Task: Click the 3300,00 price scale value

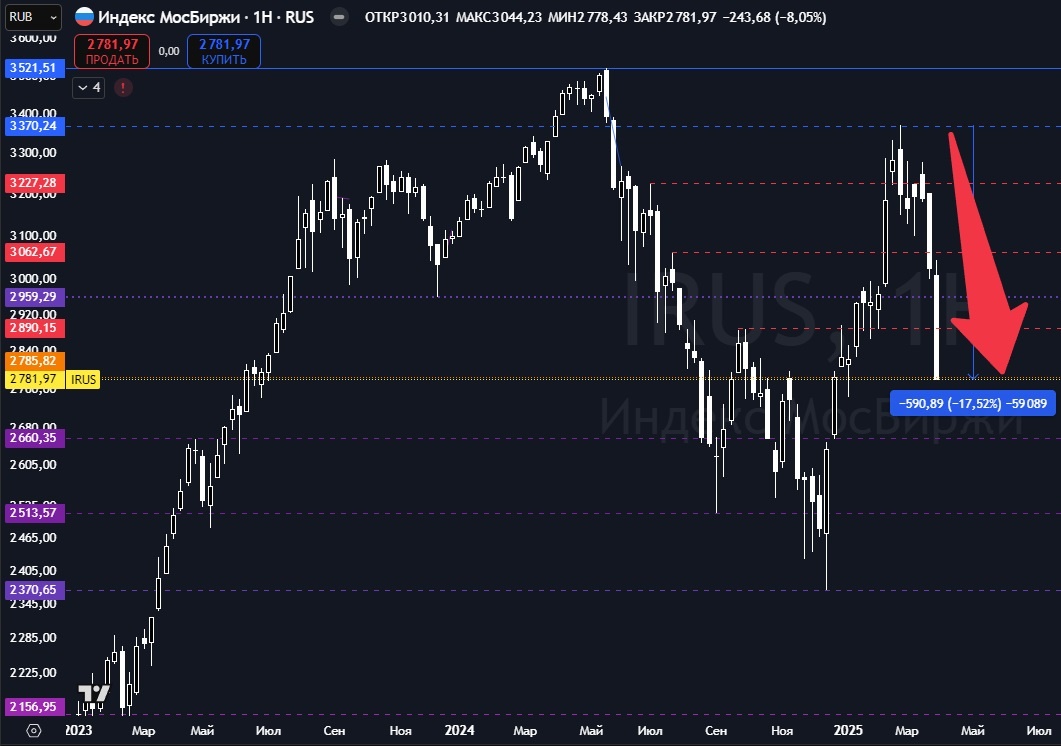Action: point(33,153)
